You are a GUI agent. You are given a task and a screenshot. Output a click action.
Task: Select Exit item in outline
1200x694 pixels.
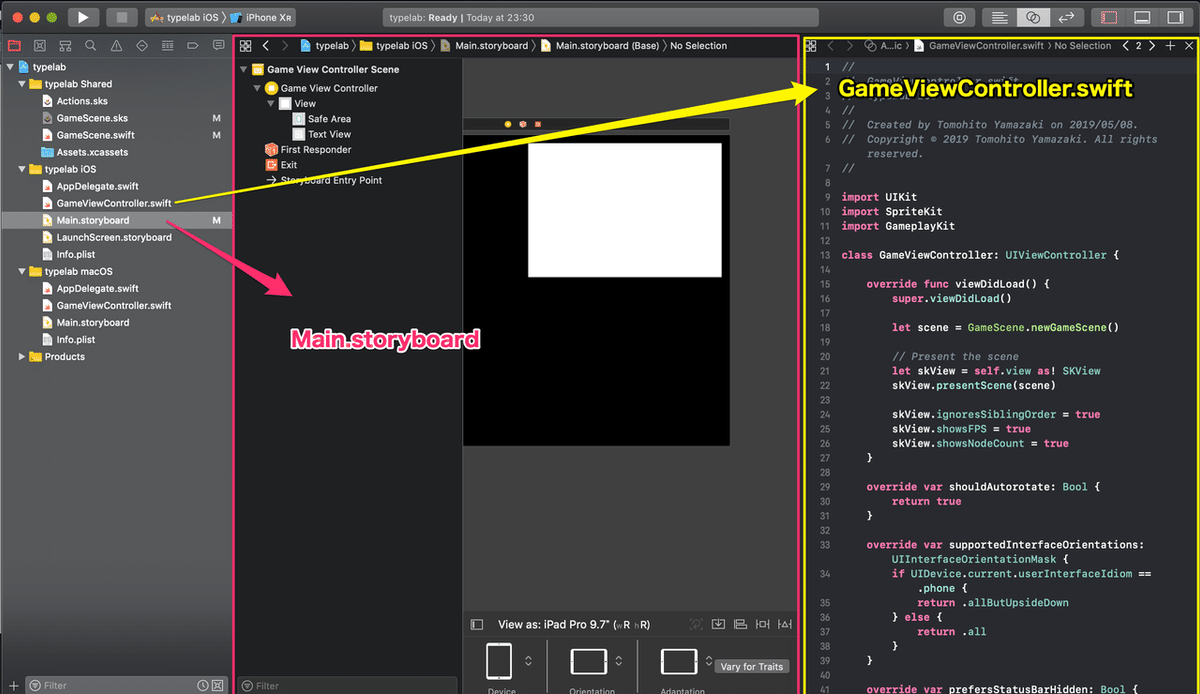pos(289,165)
